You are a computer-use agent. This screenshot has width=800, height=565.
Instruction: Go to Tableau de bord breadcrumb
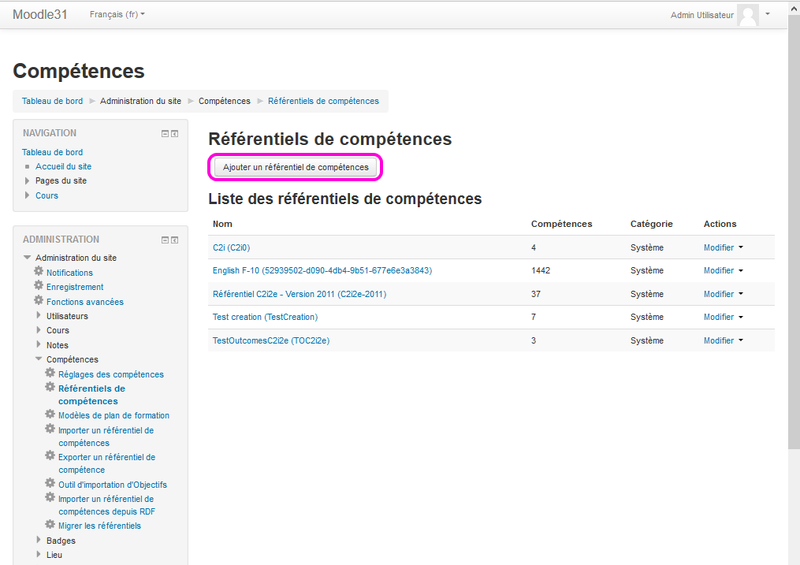click(52, 101)
